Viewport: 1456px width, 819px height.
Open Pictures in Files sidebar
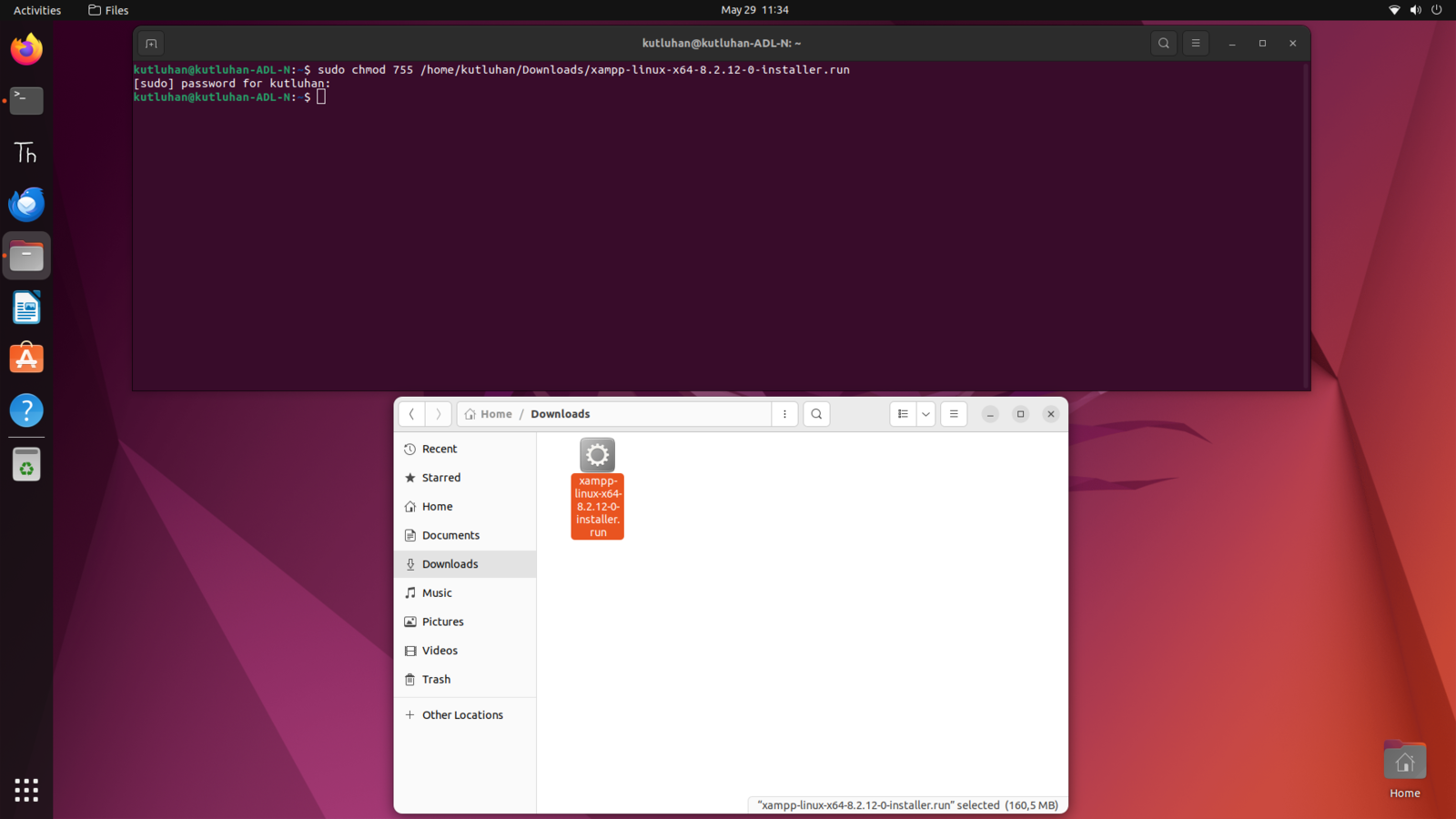tap(465, 622)
